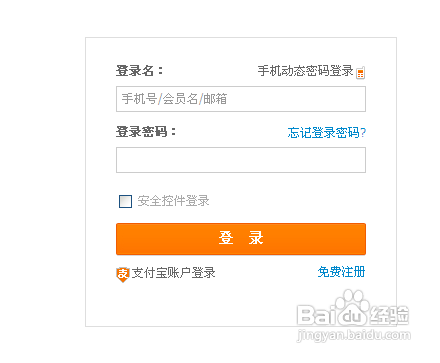This screenshot has width=440, height=363.
Task: Click the jingyan.baidu.com watermark text
Action: pos(354,334)
